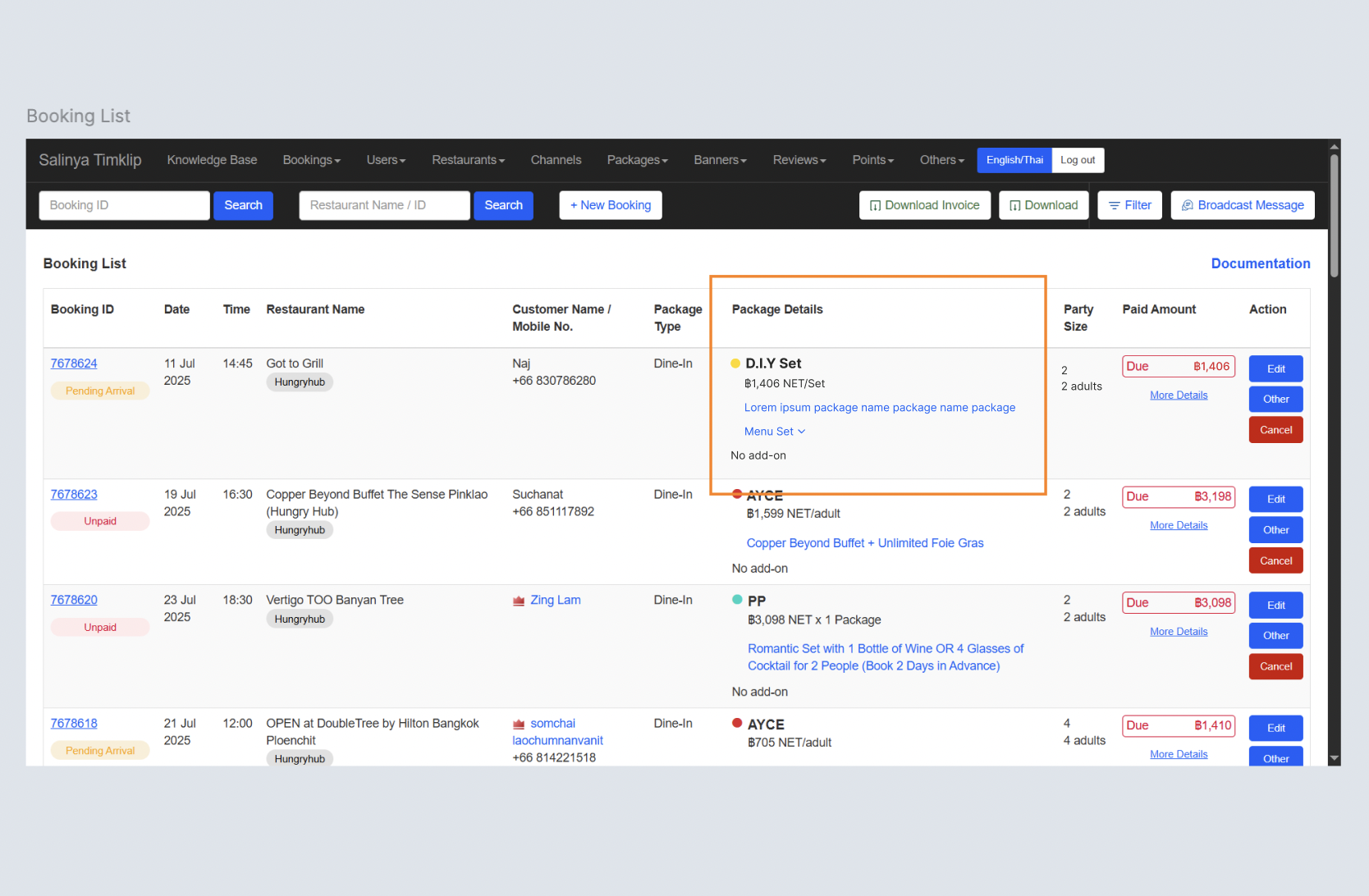Cancel the Got to Grill booking
Viewport: 1369px width, 896px height.
tap(1275, 430)
